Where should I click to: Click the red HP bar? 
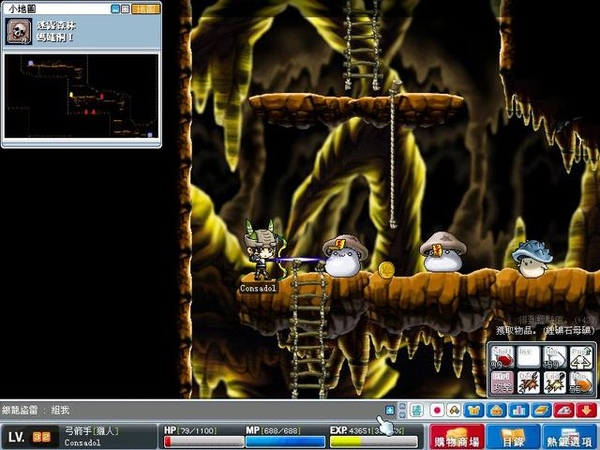coord(204,442)
